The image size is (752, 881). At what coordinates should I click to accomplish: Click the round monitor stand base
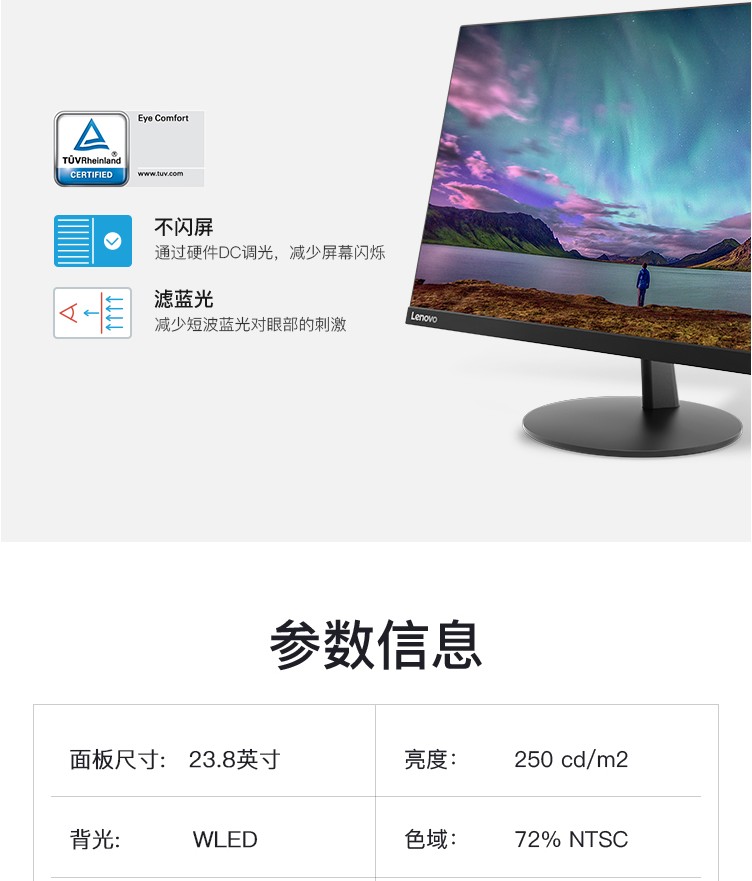point(632,426)
